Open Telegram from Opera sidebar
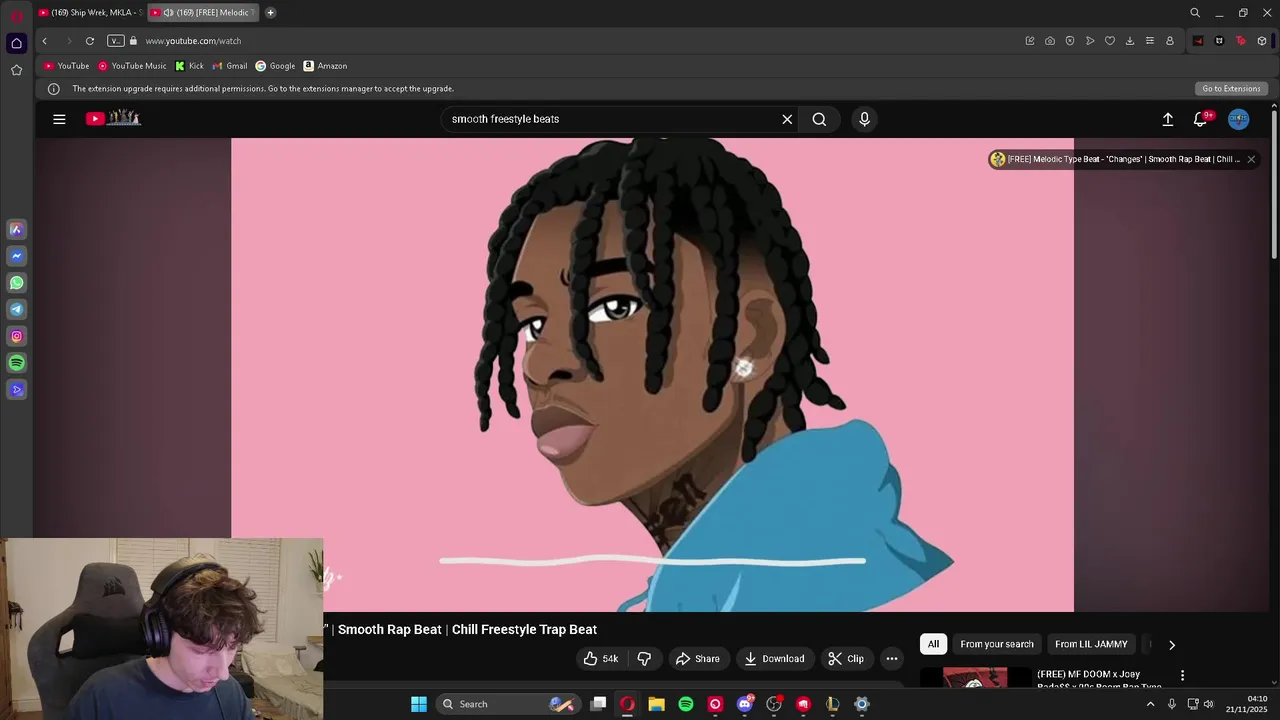 pos(16,310)
